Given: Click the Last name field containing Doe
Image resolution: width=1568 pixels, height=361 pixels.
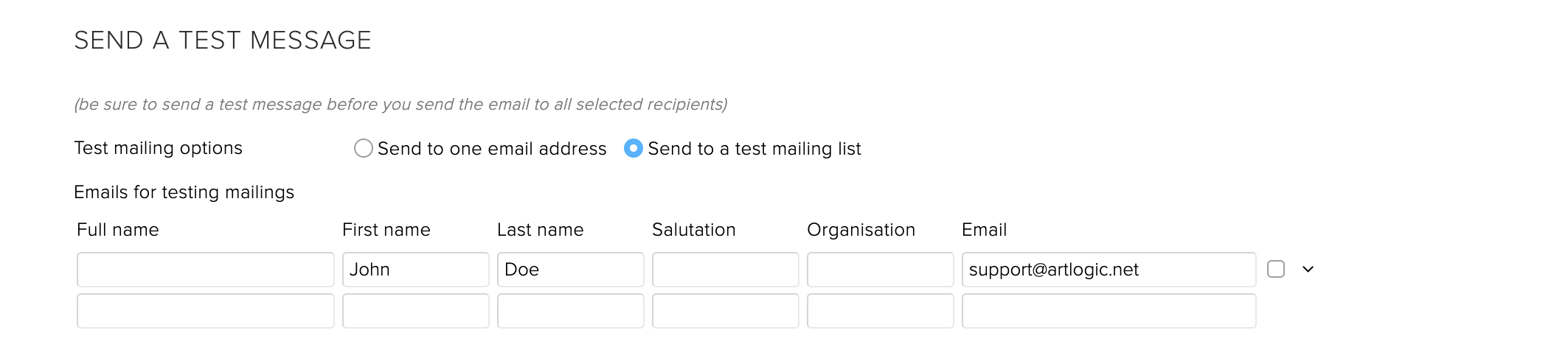Looking at the screenshot, I should pos(570,270).
